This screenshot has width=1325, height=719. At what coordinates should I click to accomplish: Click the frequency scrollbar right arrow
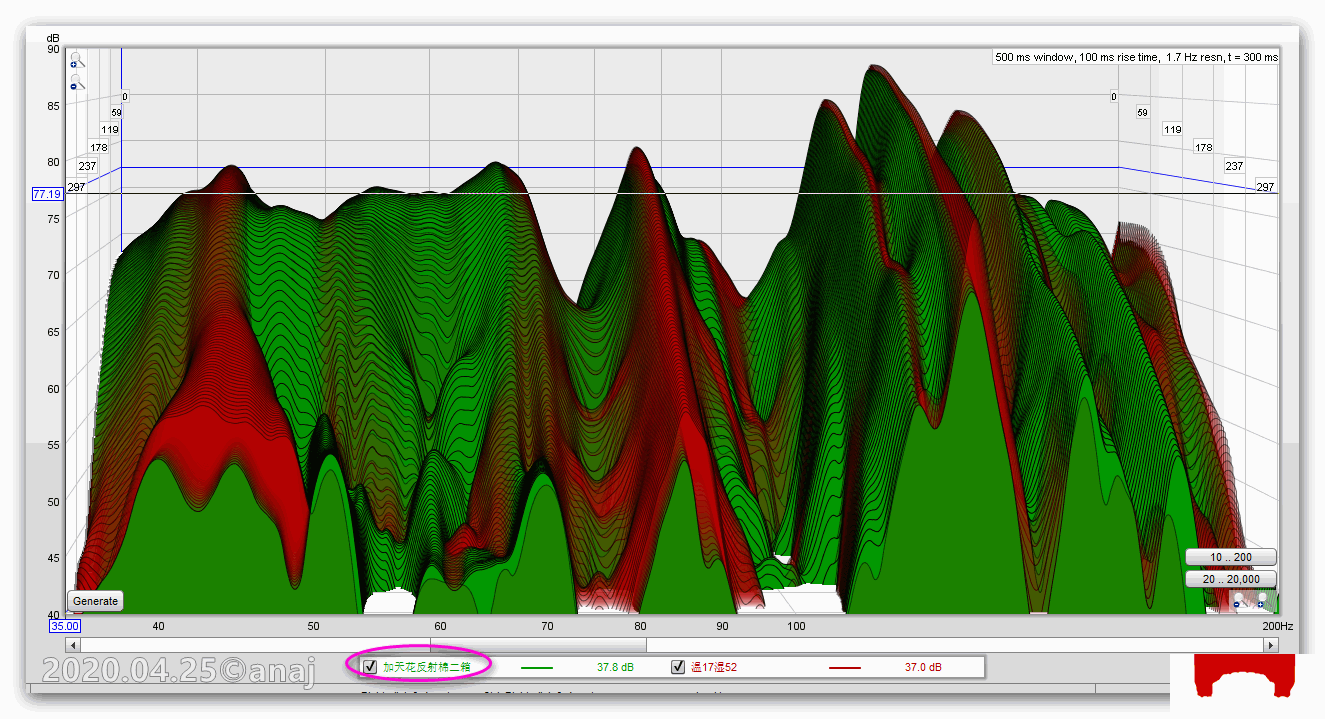tap(1270, 645)
